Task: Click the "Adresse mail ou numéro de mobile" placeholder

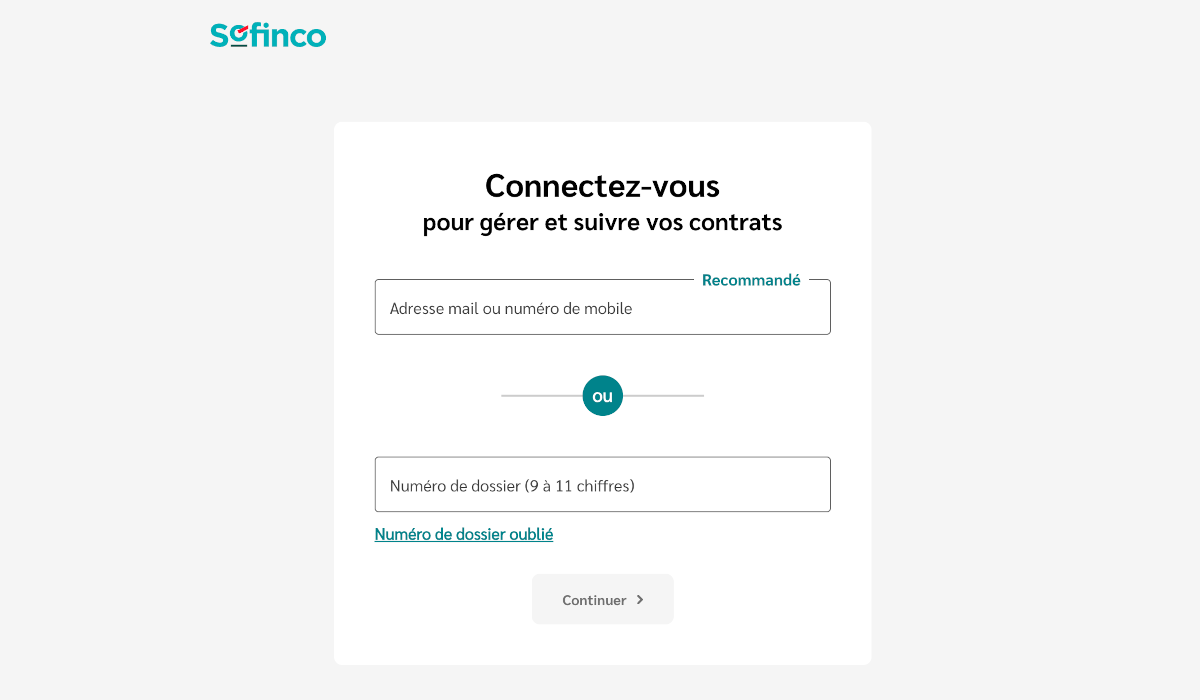Action: (511, 309)
